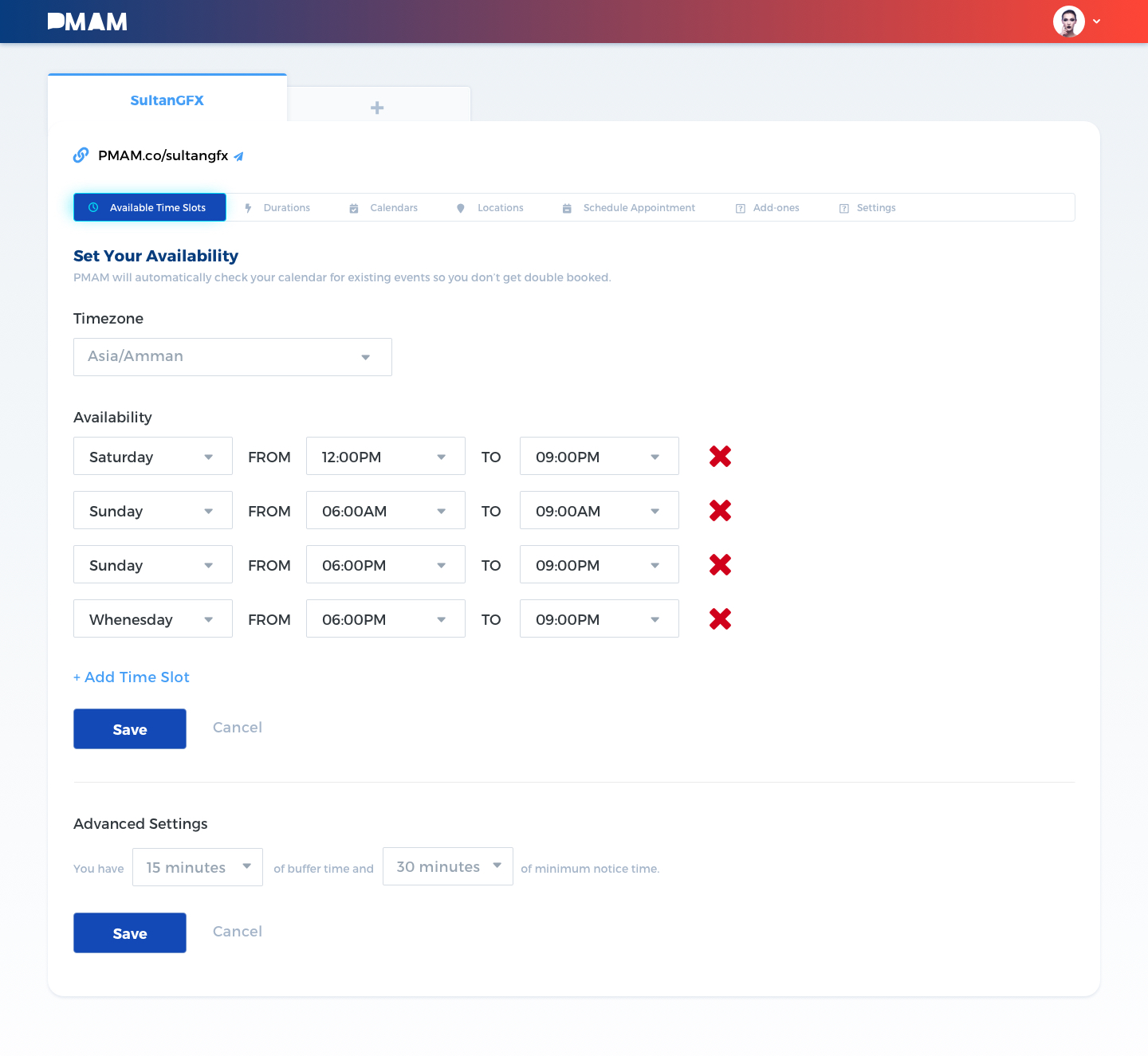The height and width of the screenshot is (1056, 1148).
Task: Open the user profile avatar menu
Action: click(1069, 22)
